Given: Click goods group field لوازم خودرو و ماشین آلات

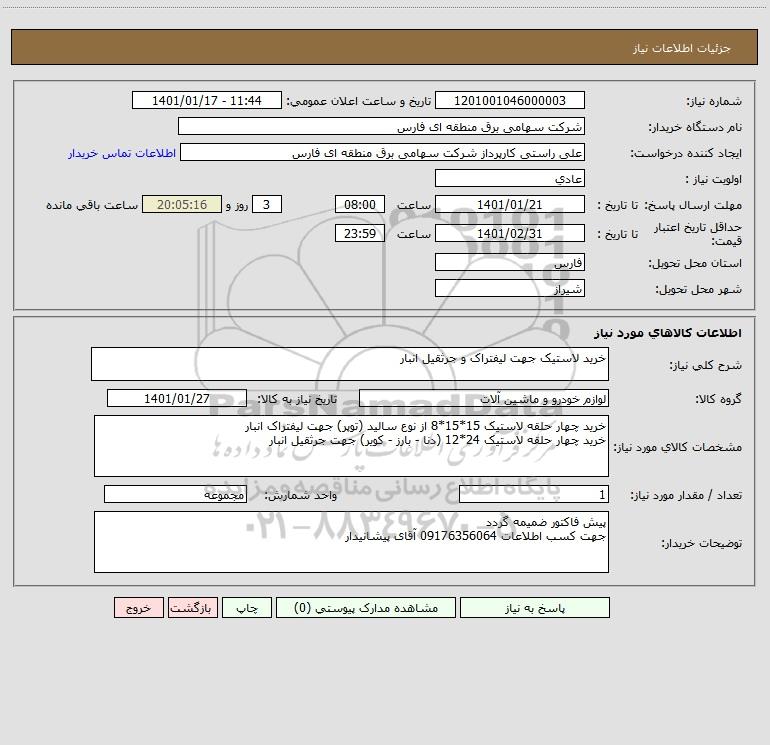Looking at the screenshot, I should (x=484, y=398).
